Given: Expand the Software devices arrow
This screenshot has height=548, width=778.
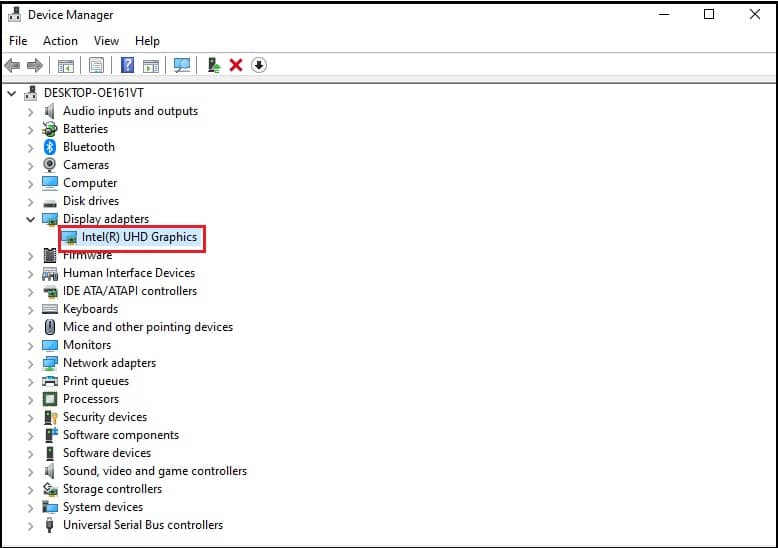Looking at the screenshot, I should pos(31,453).
